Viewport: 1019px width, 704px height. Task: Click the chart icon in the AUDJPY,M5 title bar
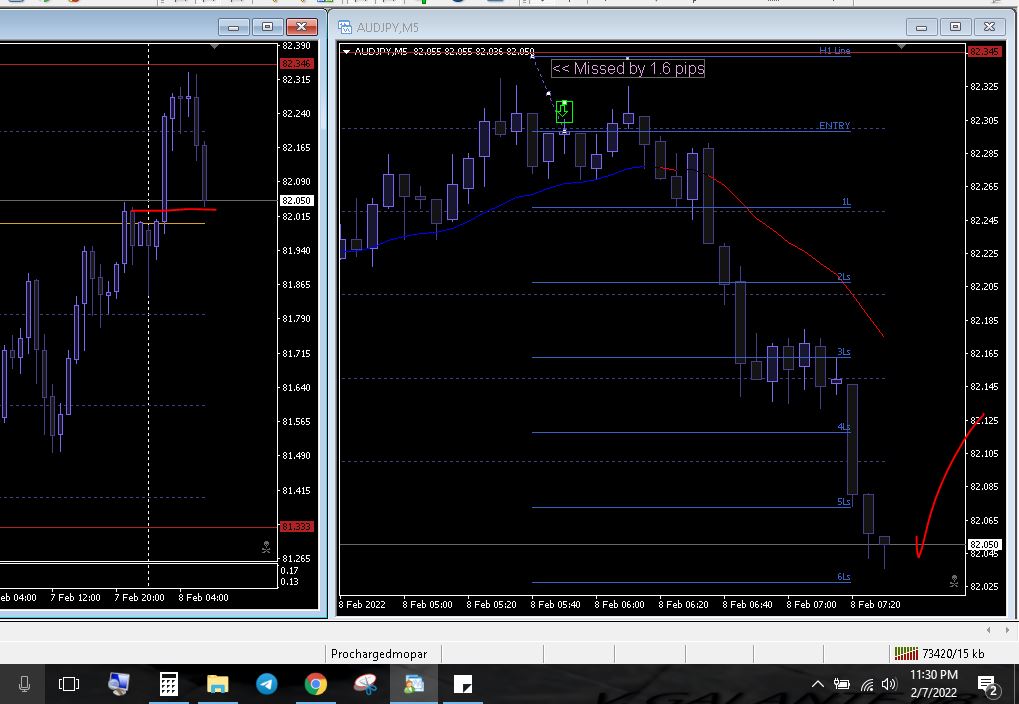click(x=344, y=27)
